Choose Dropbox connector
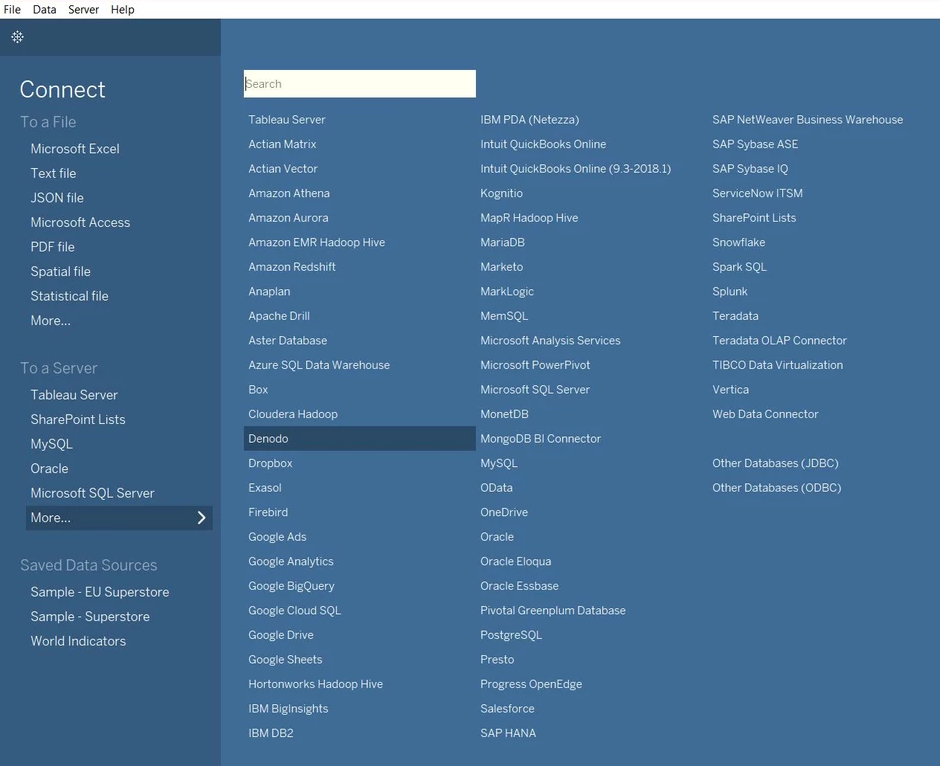Image resolution: width=940 pixels, height=766 pixels. pos(270,463)
